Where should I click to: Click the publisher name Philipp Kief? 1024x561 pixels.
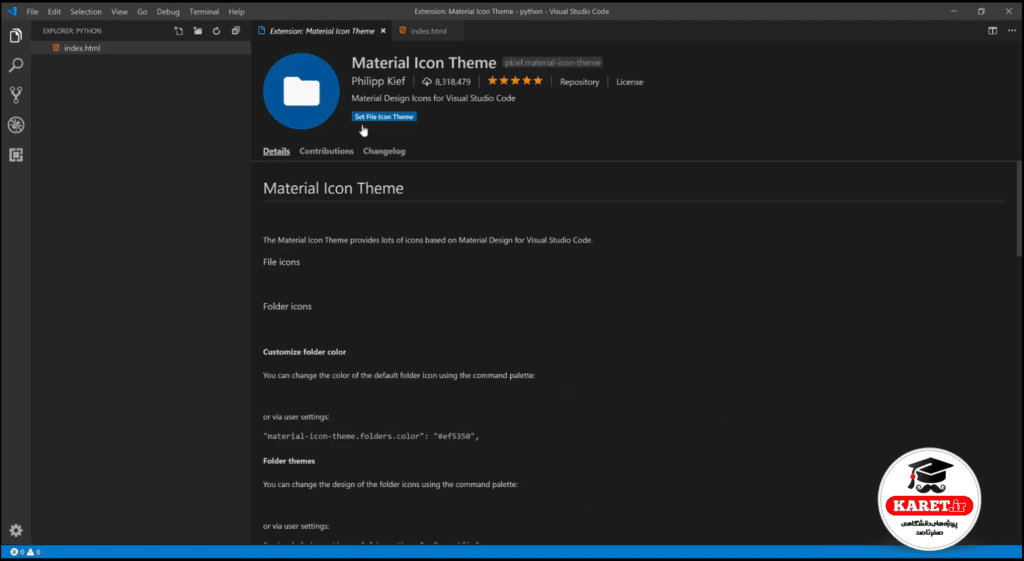378,81
